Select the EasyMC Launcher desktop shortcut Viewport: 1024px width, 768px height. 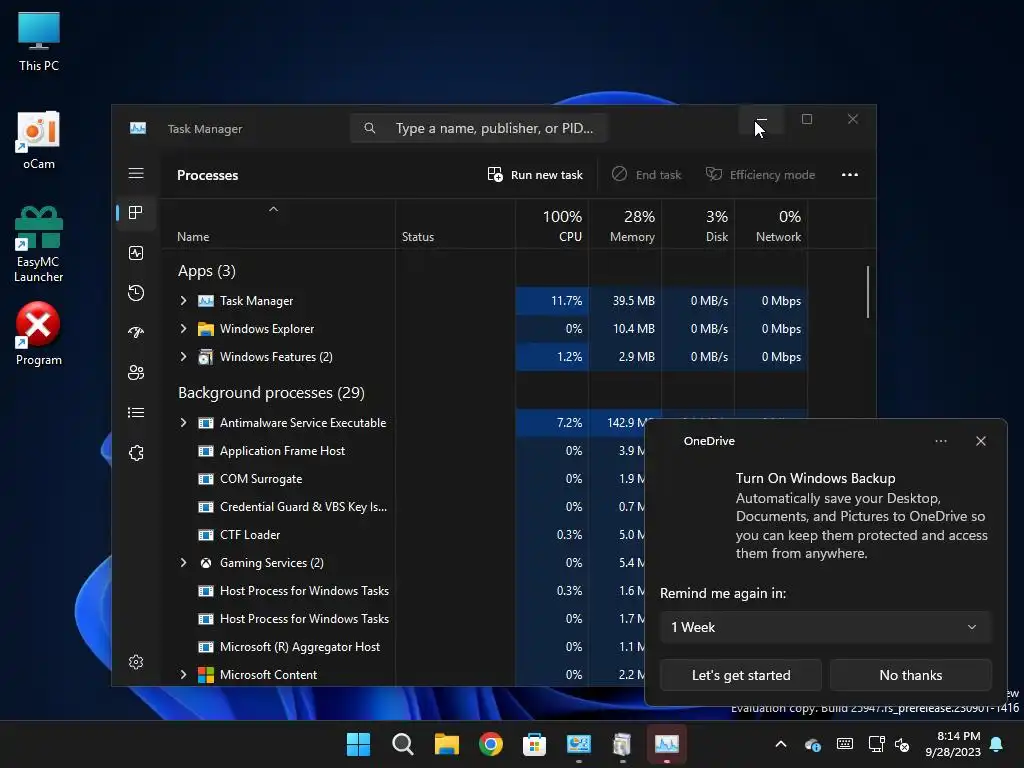tap(39, 244)
